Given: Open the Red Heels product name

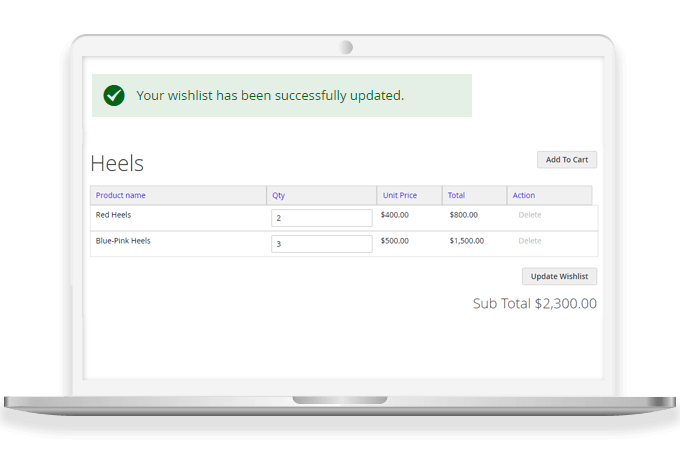Looking at the screenshot, I should click(113, 215).
